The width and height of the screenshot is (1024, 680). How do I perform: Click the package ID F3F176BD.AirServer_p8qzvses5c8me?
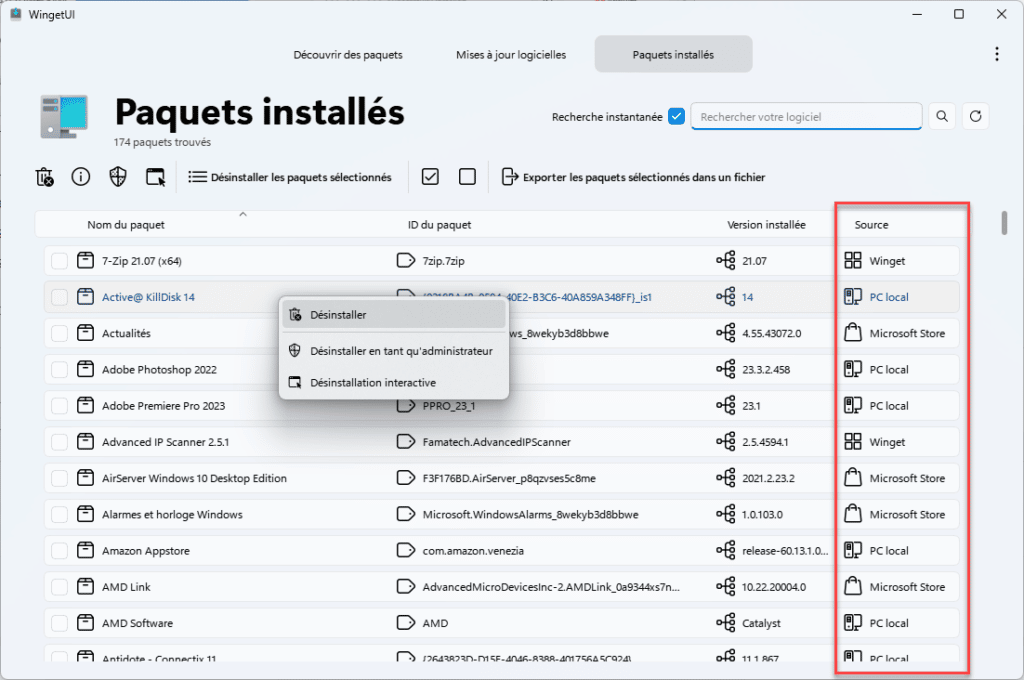509,478
